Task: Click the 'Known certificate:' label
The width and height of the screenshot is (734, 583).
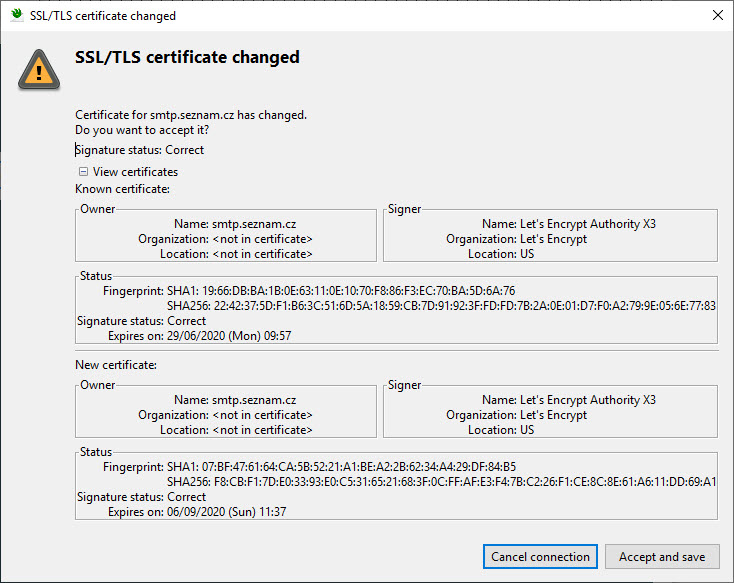Action: (x=123, y=189)
